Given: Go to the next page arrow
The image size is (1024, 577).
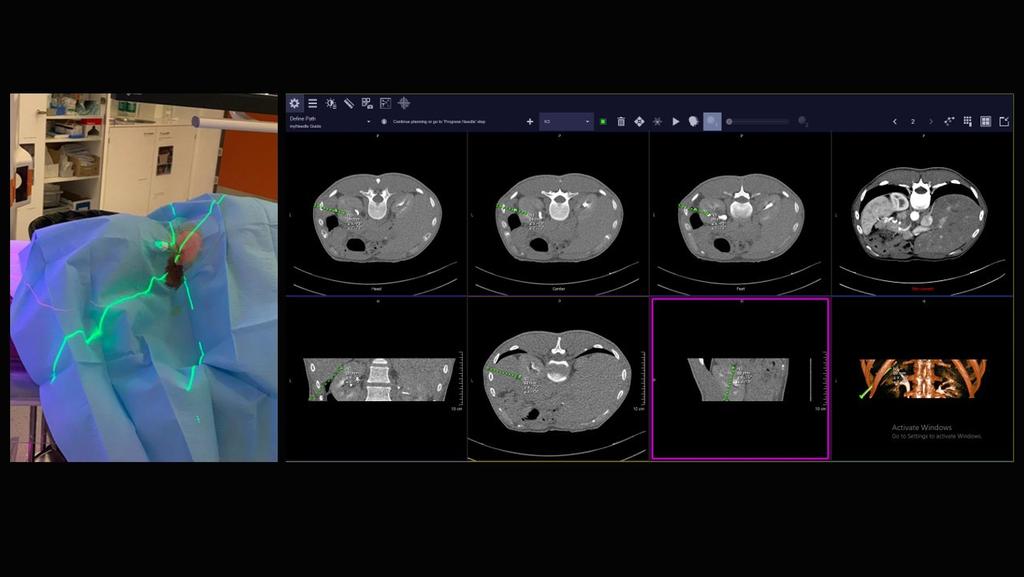Looking at the screenshot, I should pyautogui.click(x=931, y=121).
